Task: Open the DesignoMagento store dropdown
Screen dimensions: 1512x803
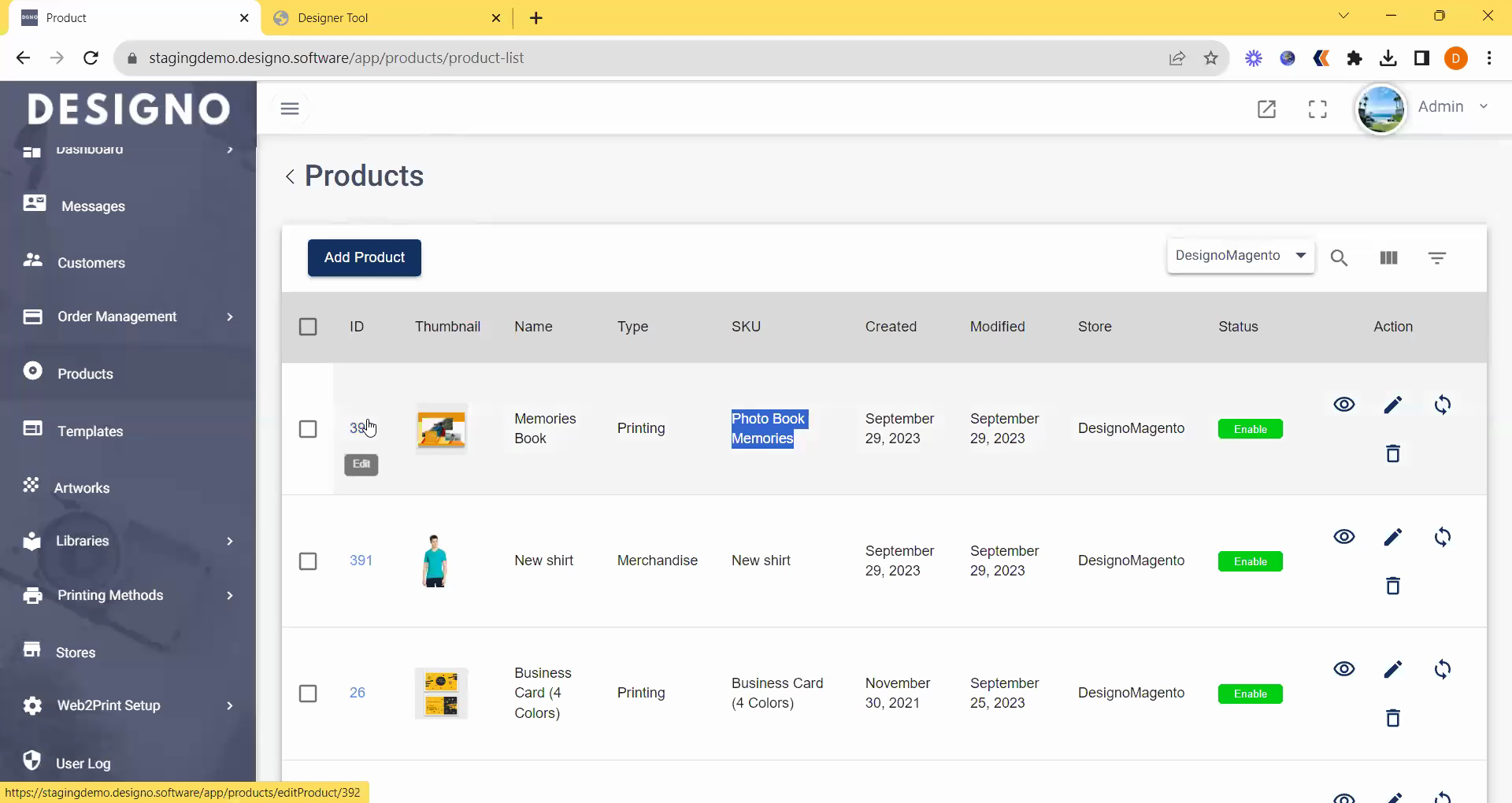Action: 1240,256
